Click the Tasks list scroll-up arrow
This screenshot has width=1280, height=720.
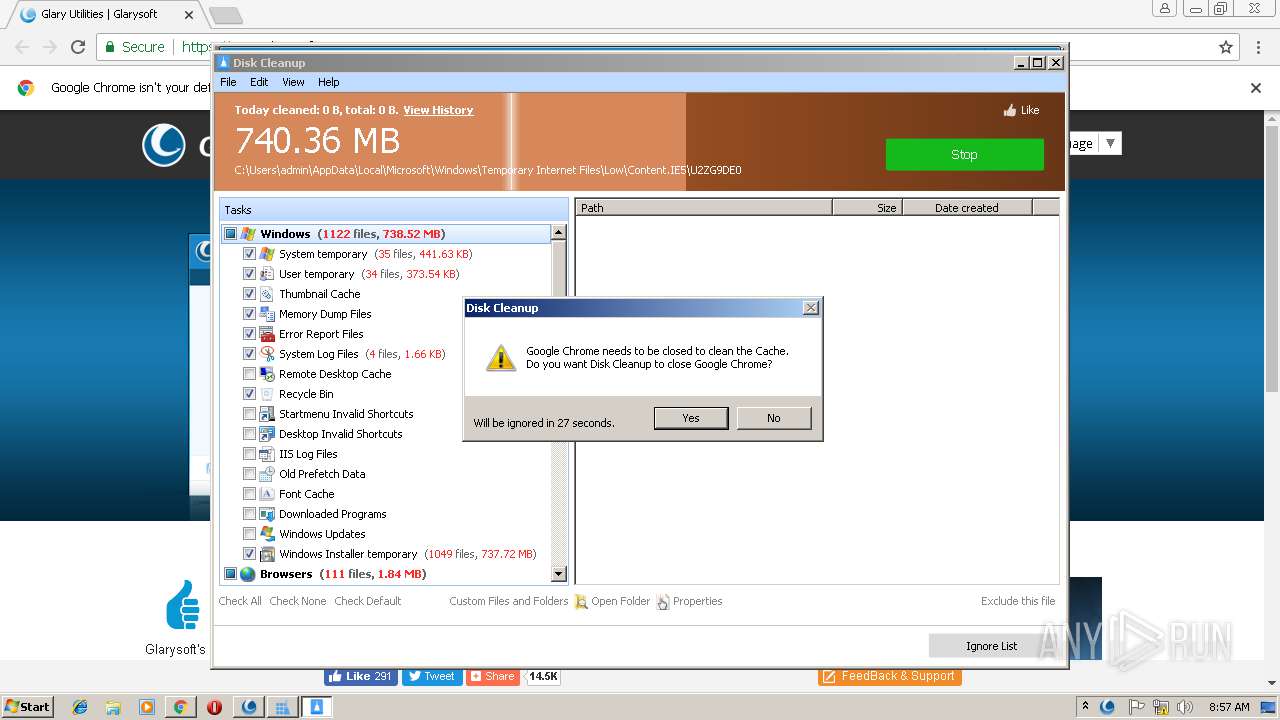[559, 232]
